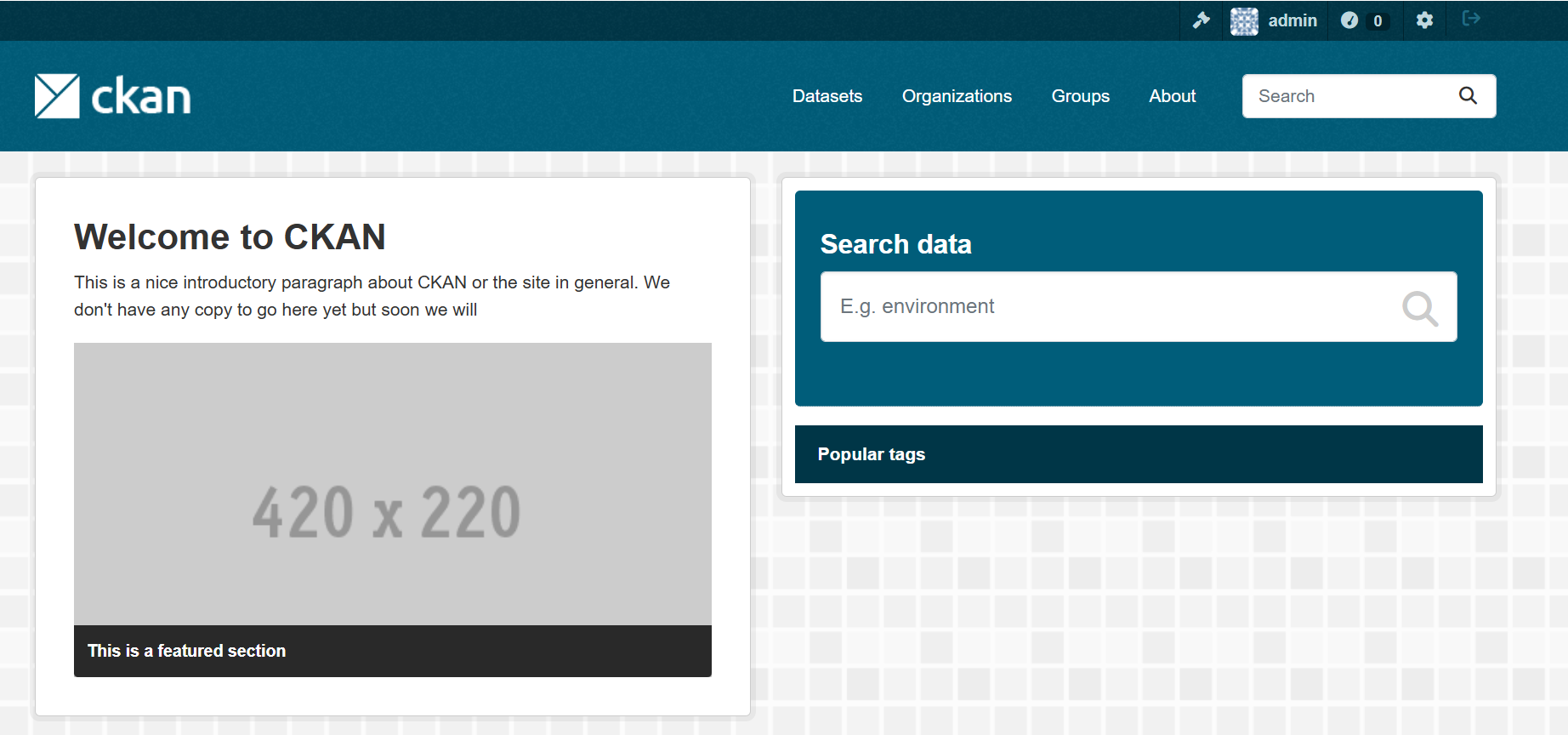1568x735 pixels.
Task: Click the 420 x 220 placeholder image
Action: coord(393,484)
